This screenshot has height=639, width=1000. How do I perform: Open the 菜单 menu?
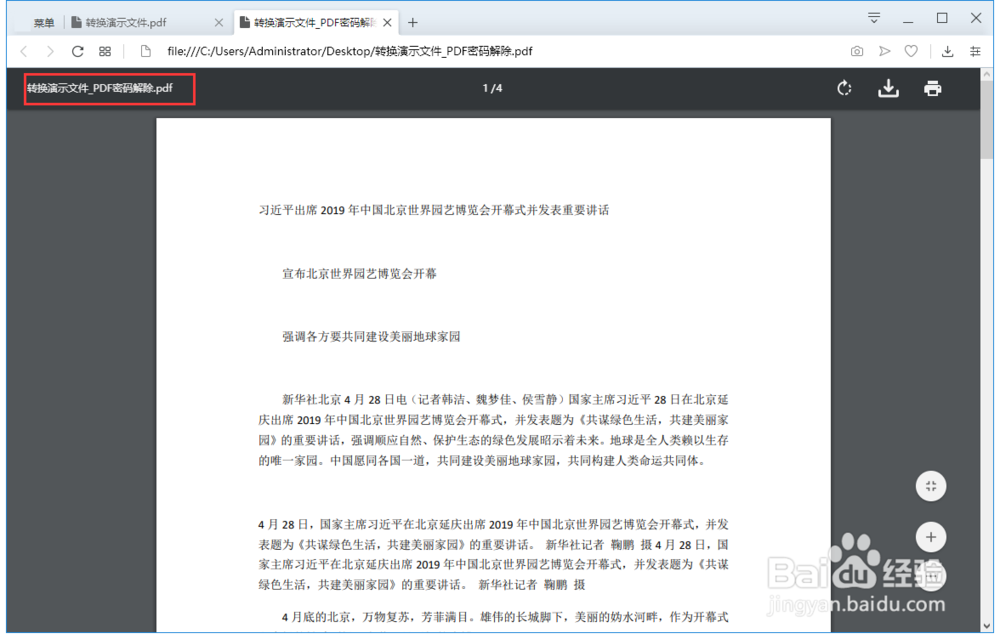click(42, 20)
